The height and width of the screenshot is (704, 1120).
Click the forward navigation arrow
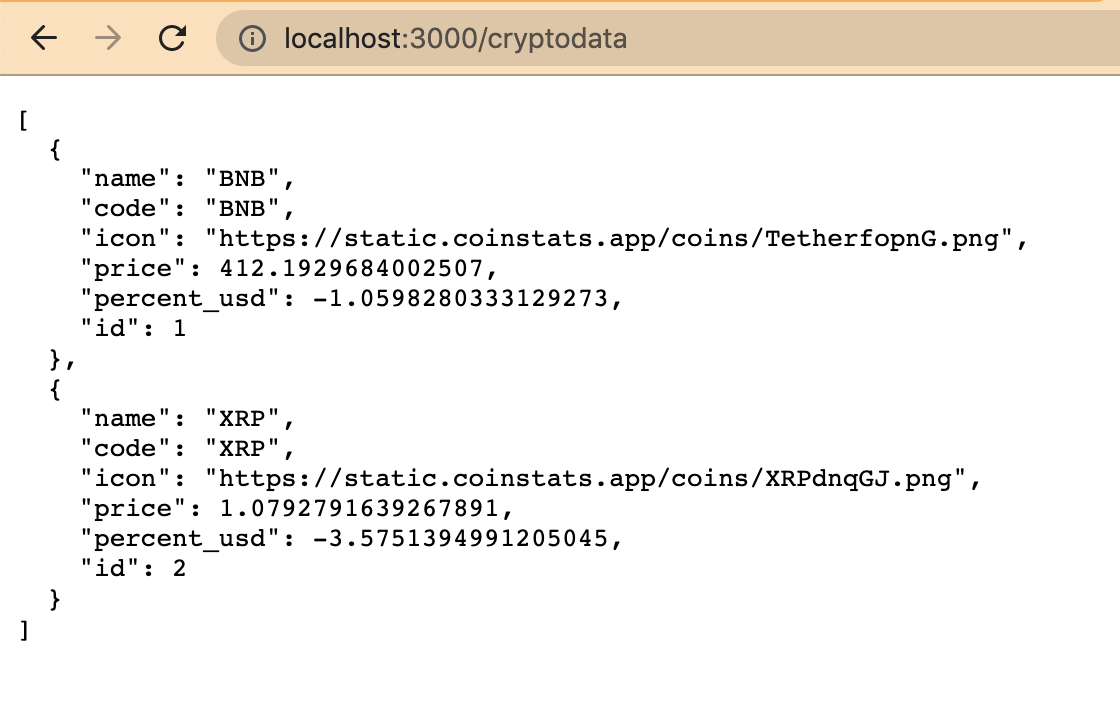tap(108, 38)
